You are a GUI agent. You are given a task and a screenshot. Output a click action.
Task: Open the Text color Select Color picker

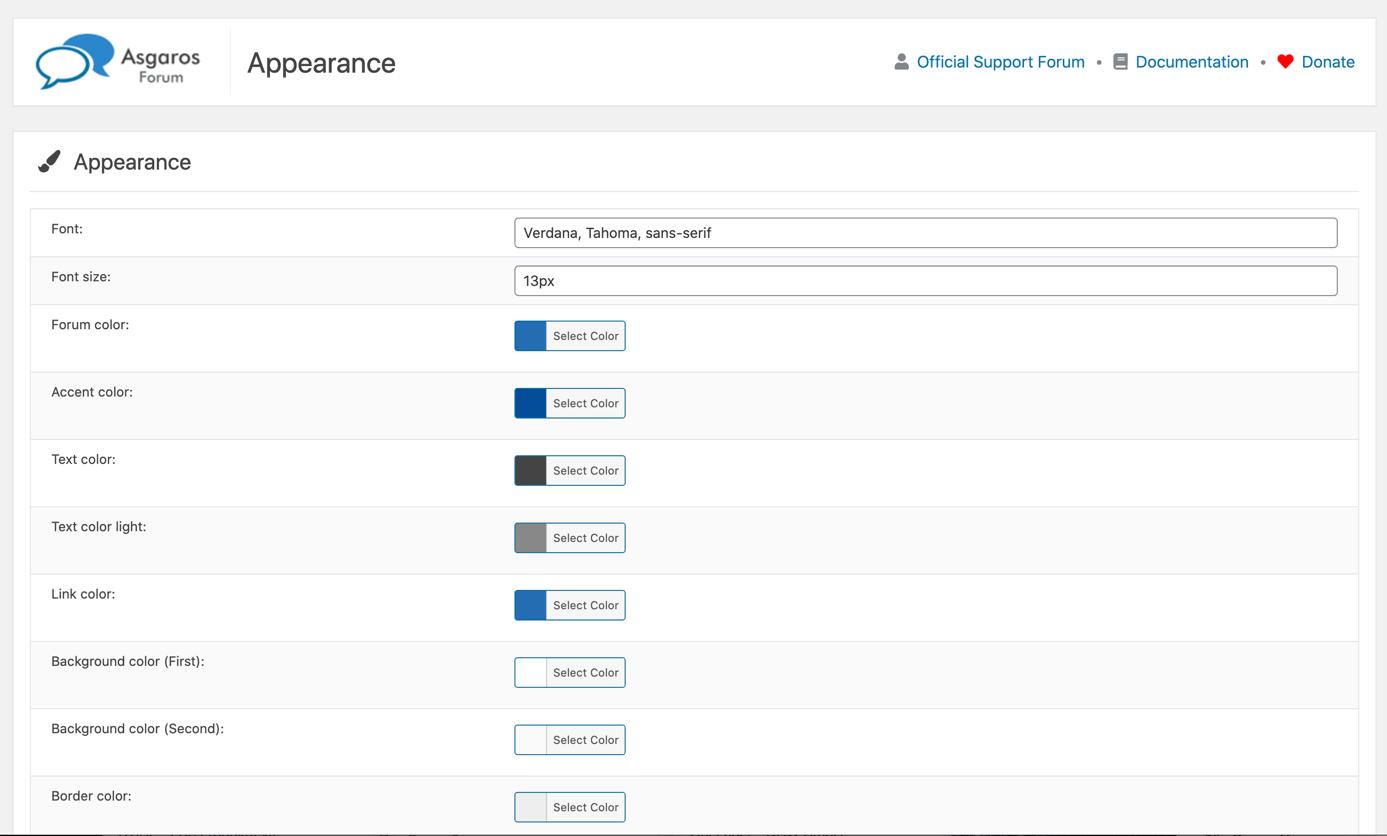click(x=585, y=471)
